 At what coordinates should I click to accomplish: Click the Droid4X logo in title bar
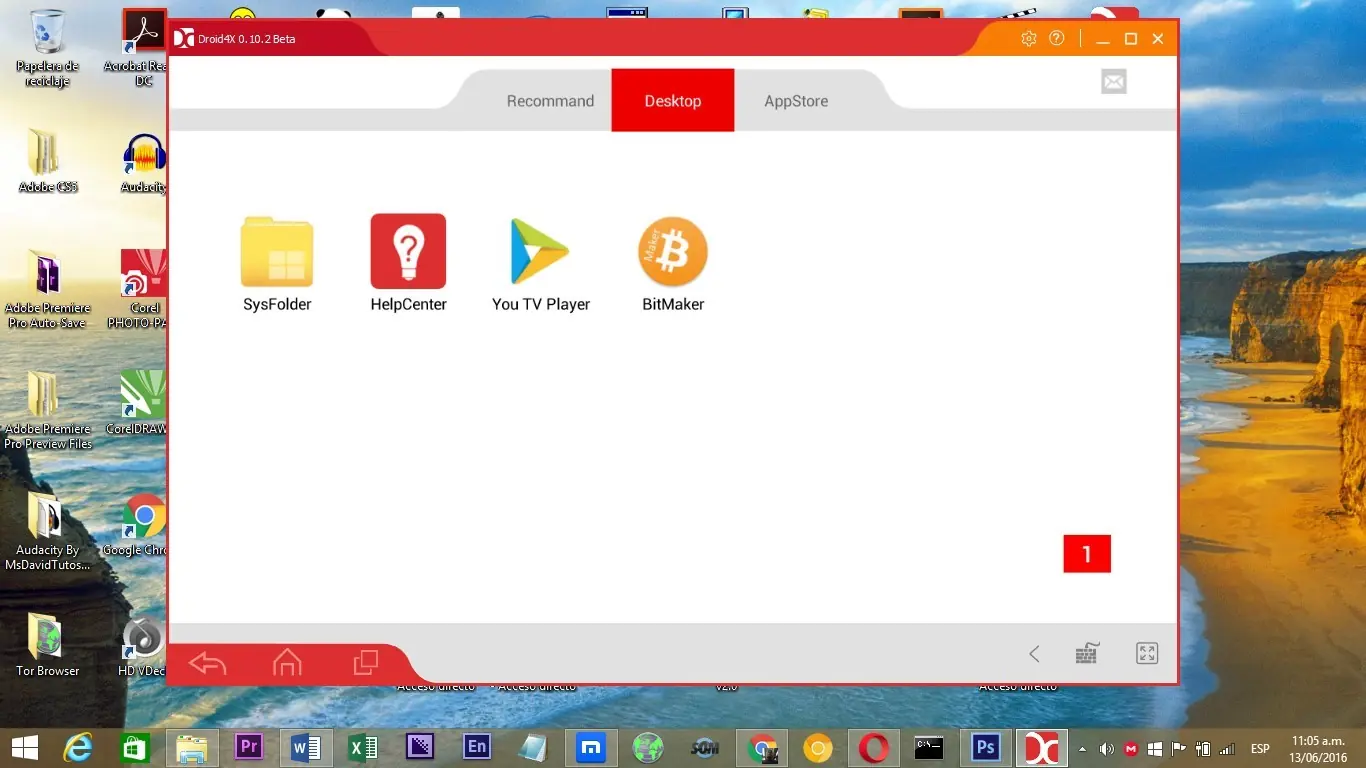click(x=184, y=39)
